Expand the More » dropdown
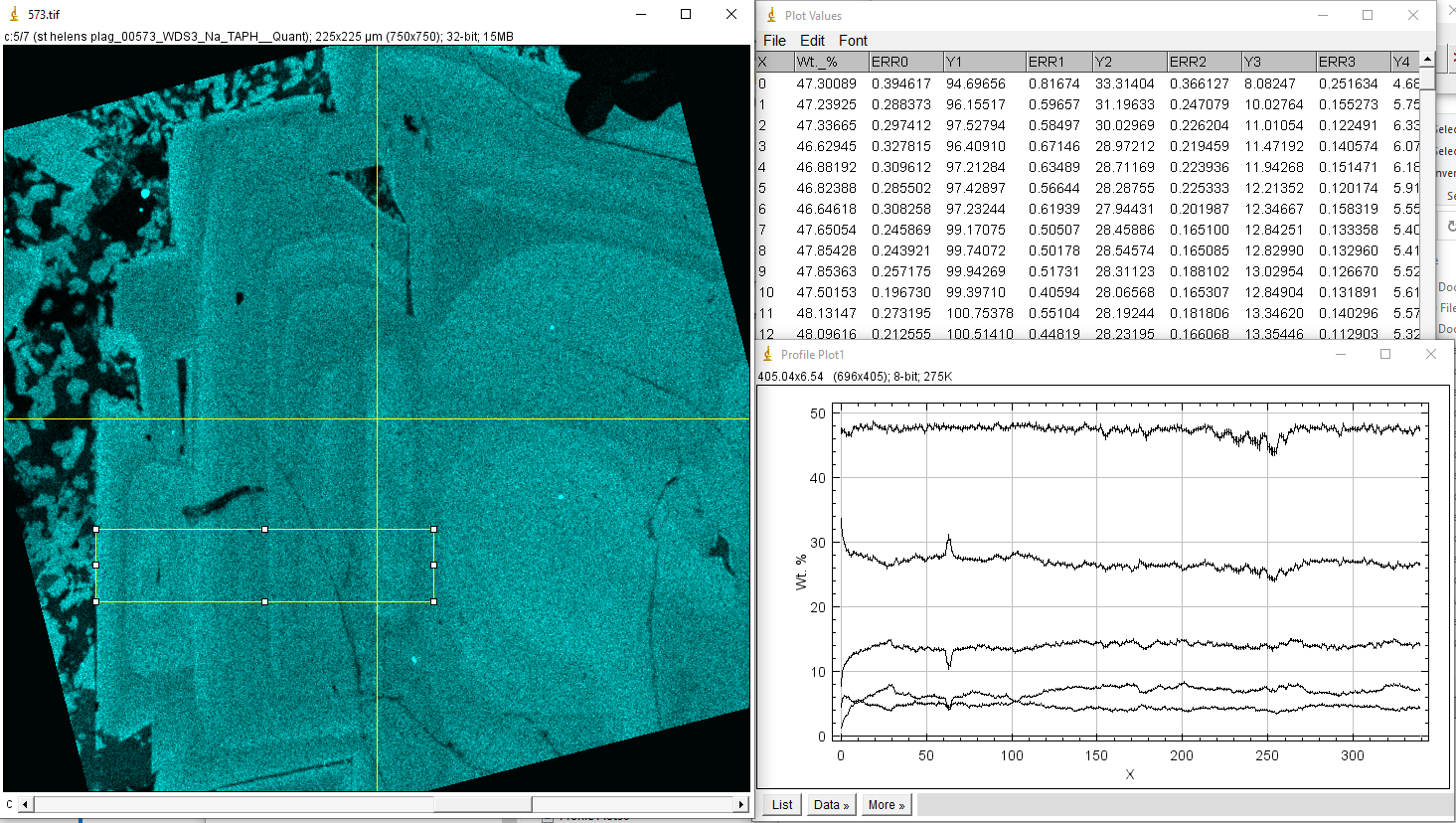Screen dimensions: 1456x823 886,805
